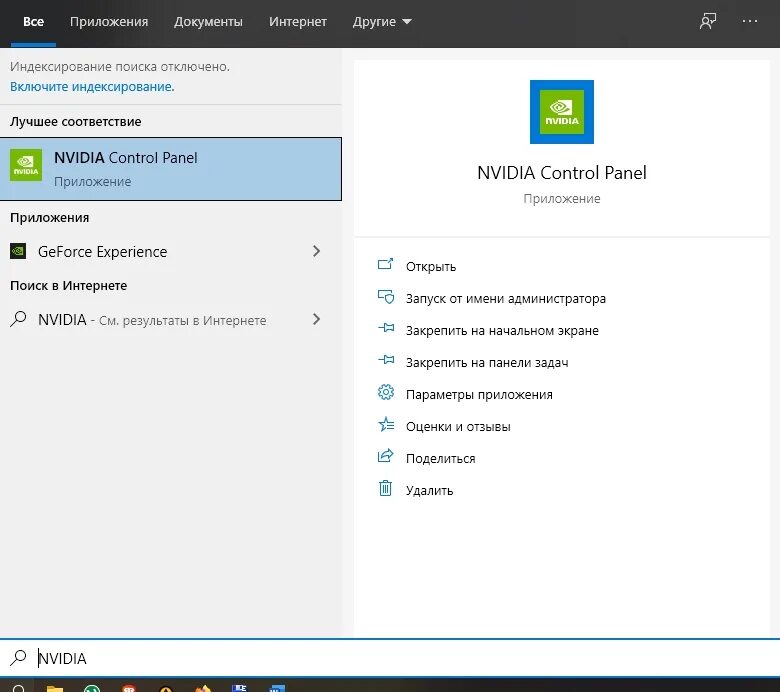Open the Приложения filter tab

(x=109, y=22)
